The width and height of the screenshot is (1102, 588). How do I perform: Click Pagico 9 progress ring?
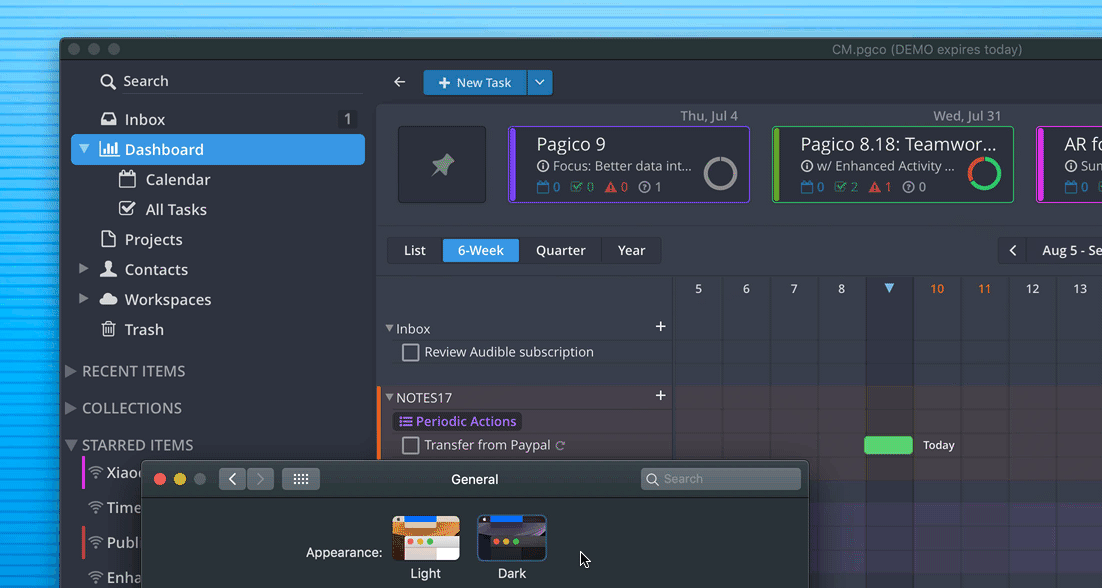pyautogui.click(x=720, y=174)
